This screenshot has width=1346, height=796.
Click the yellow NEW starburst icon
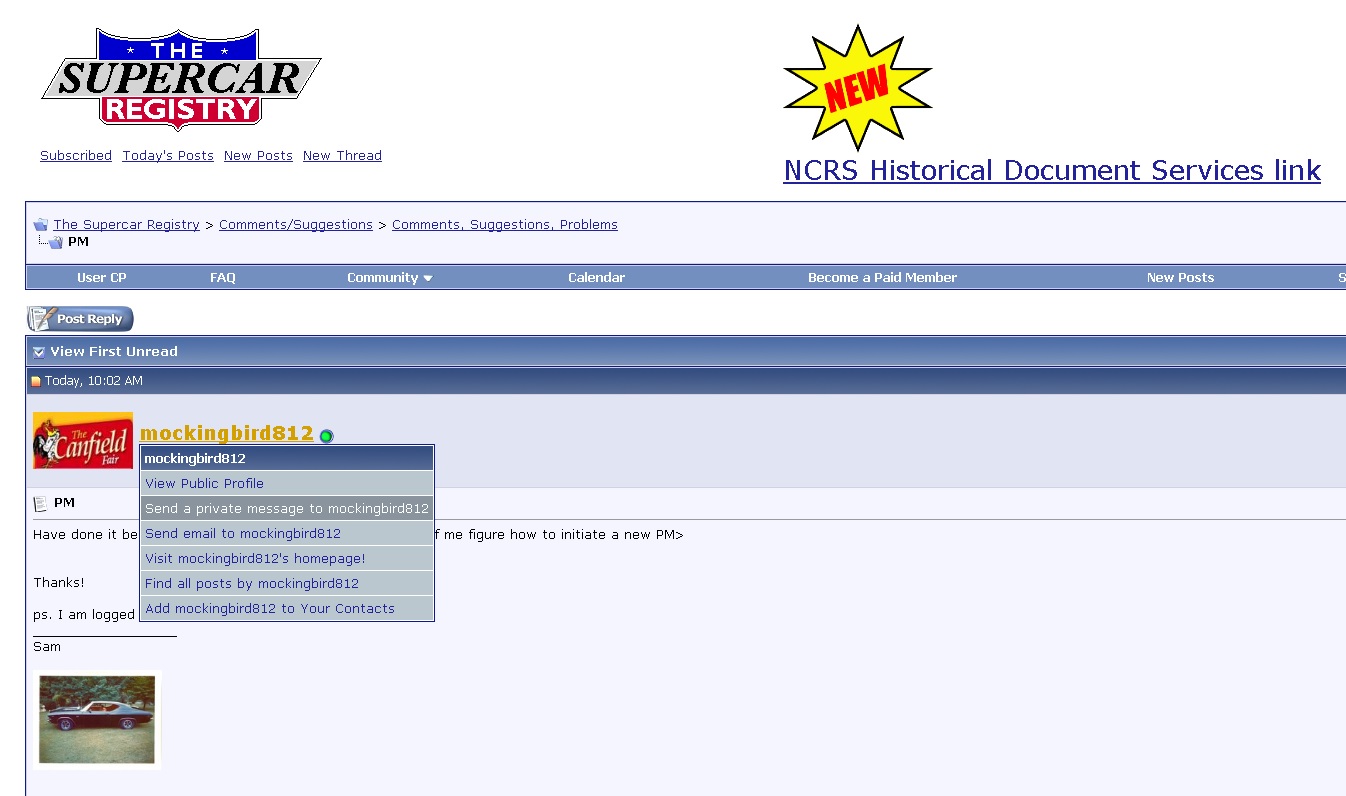(857, 89)
